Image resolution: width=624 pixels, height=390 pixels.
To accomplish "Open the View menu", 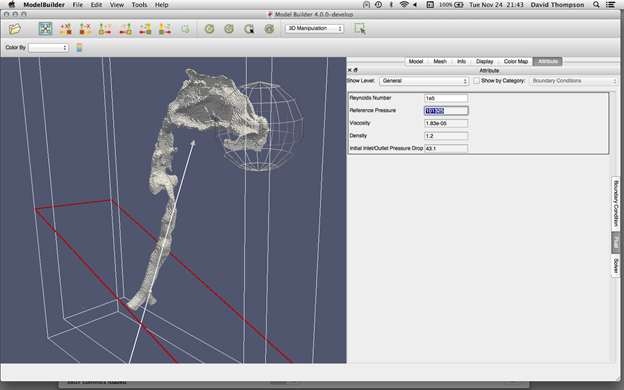I will click(x=117, y=5).
